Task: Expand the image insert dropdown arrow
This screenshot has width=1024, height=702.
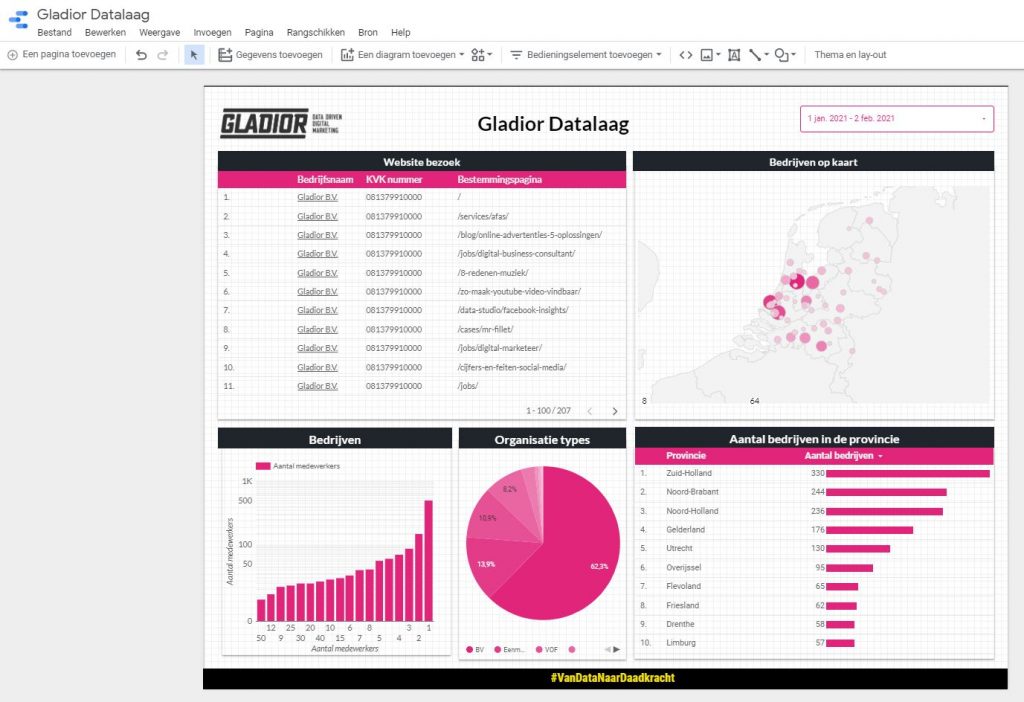Action: coord(718,54)
